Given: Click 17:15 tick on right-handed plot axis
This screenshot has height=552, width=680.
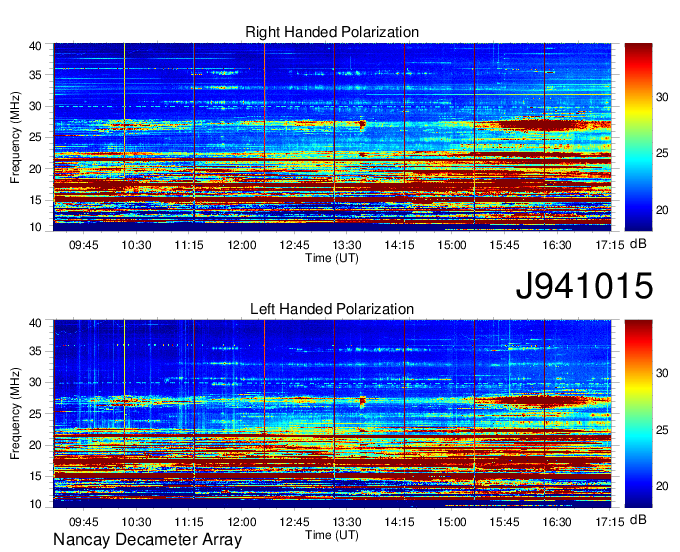Looking at the screenshot, I should tap(610, 245).
